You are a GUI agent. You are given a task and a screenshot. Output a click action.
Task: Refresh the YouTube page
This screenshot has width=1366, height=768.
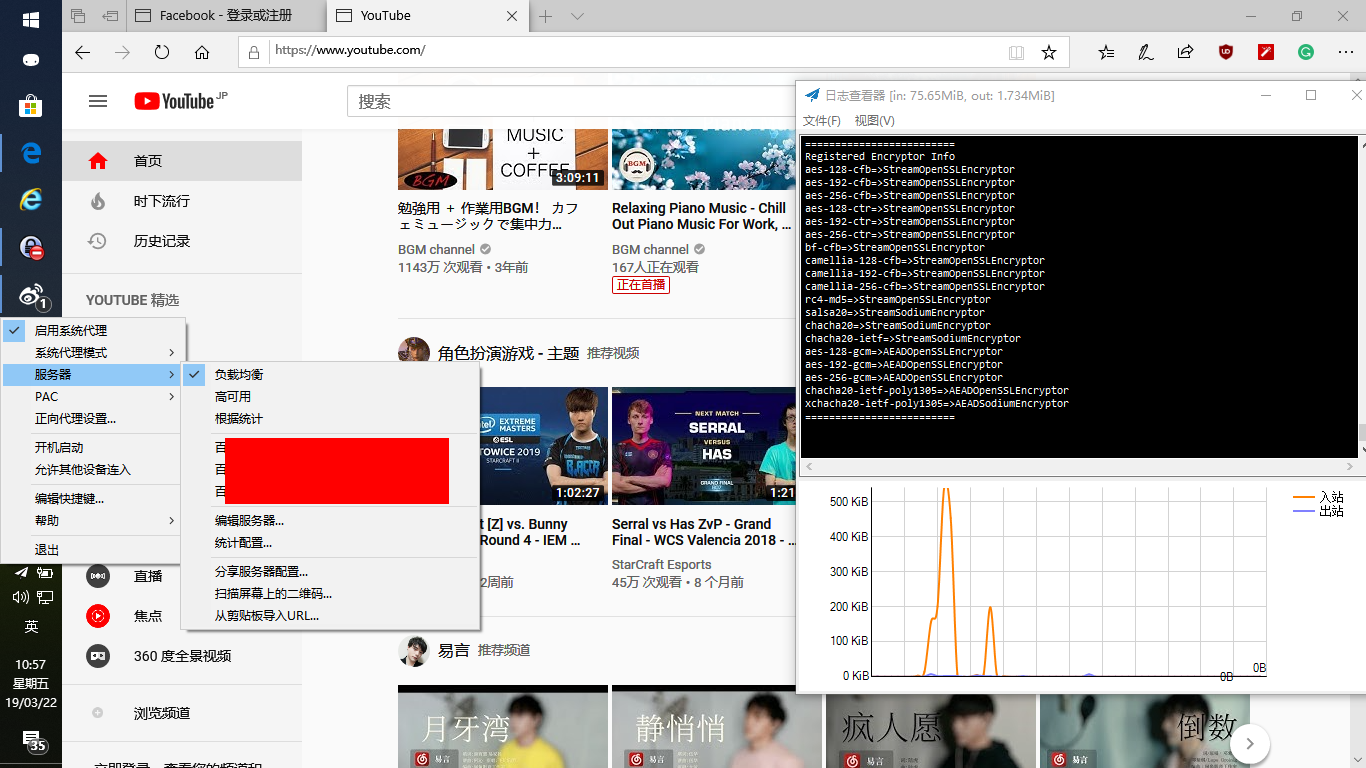pos(162,52)
